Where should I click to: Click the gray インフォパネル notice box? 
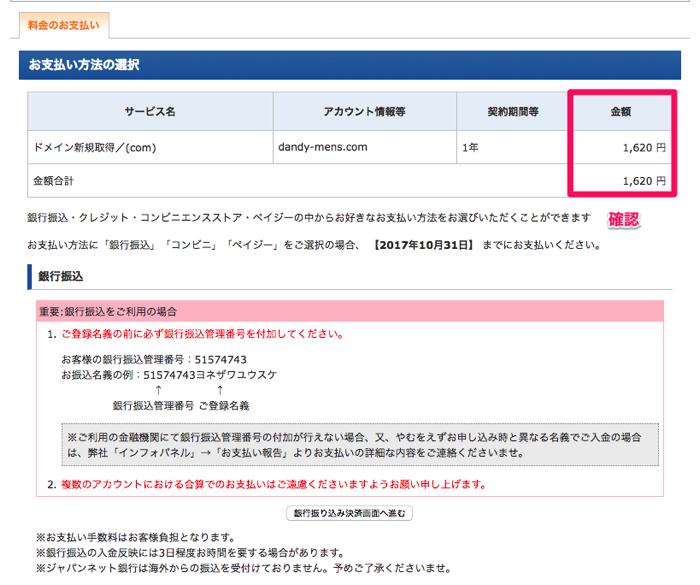click(x=360, y=445)
